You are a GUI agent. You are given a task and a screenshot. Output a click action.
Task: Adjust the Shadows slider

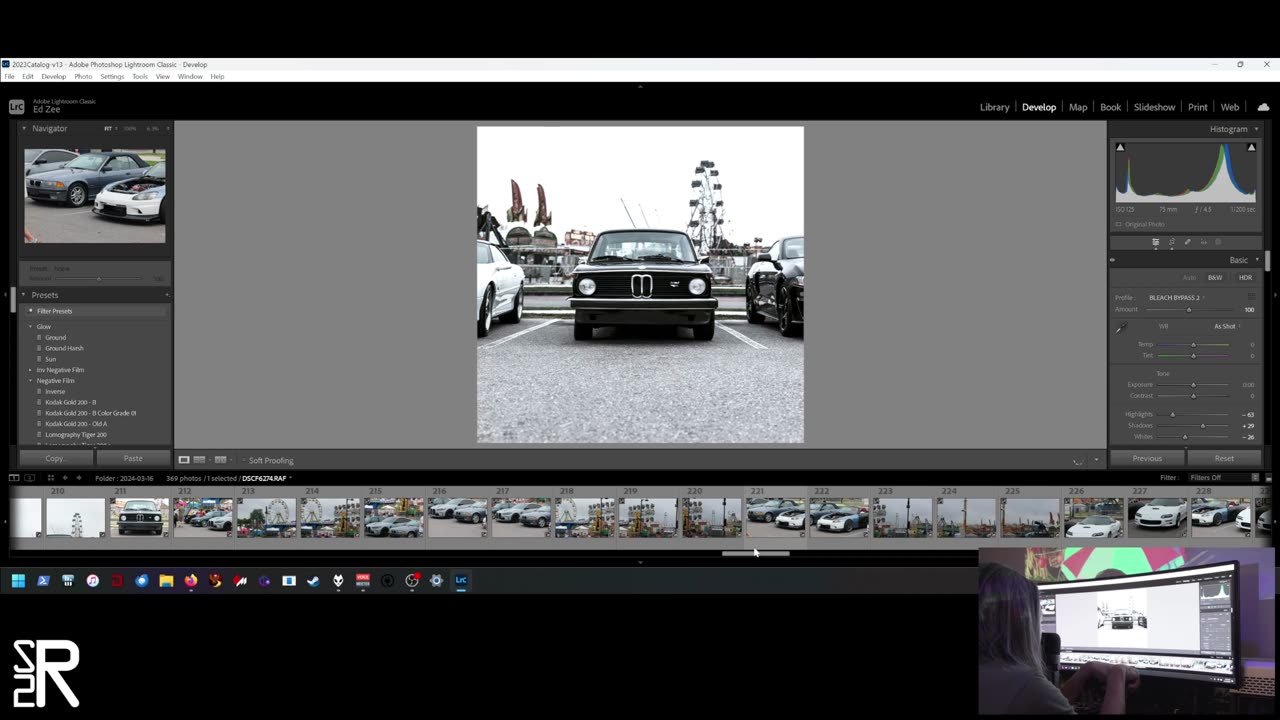[1202, 425]
